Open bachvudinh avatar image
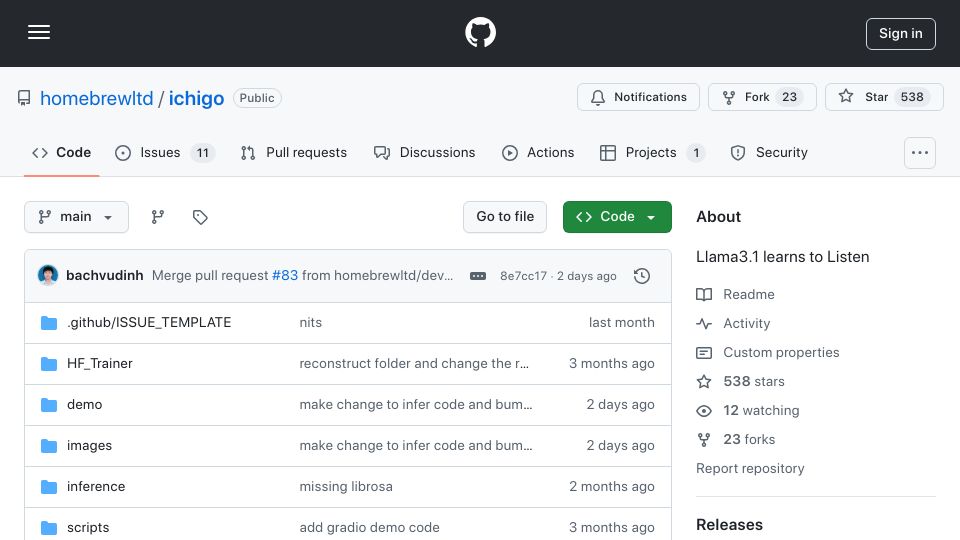 pyautogui.click(x=48, y=276)
